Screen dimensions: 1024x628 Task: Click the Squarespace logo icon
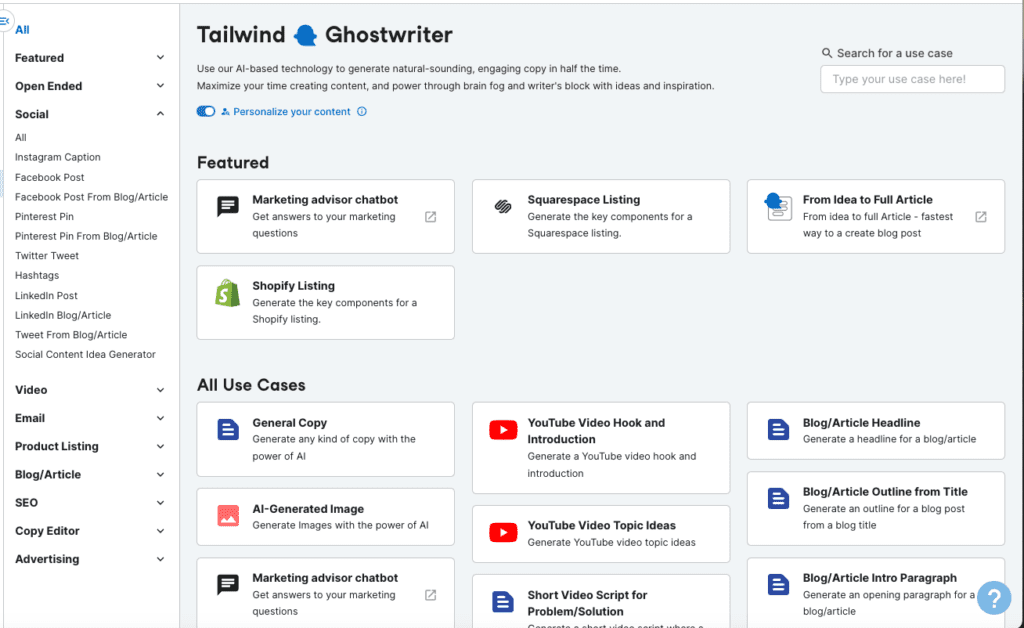503,206
